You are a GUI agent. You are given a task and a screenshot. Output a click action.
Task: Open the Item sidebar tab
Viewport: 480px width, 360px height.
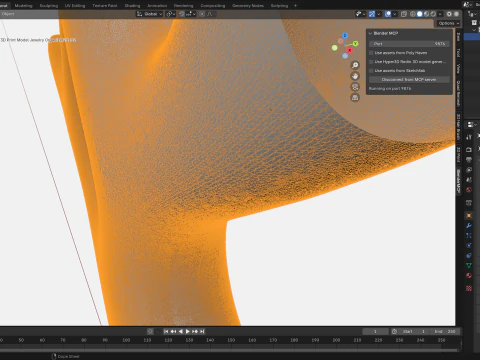pos(458,37)
